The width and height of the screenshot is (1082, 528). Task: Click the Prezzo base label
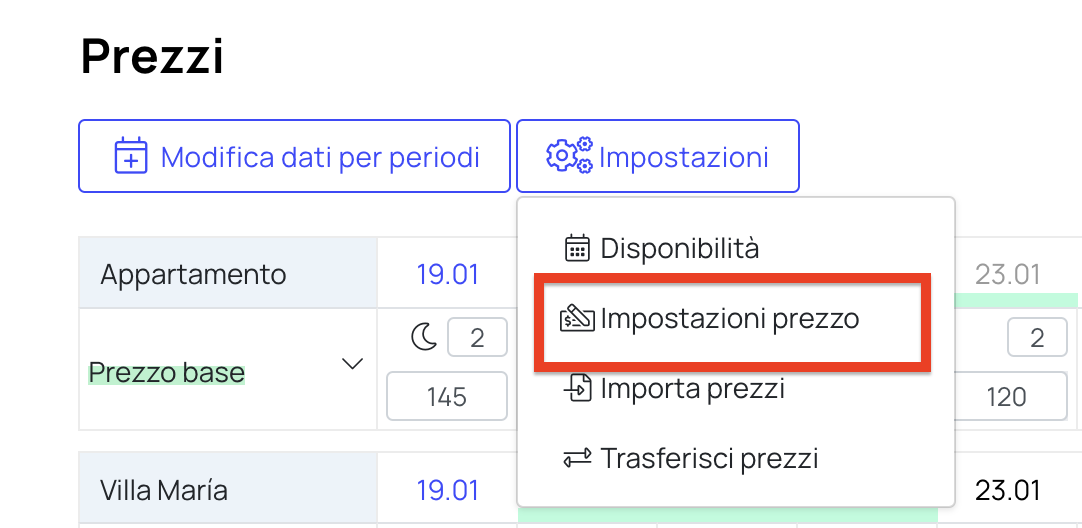[167, 373]
